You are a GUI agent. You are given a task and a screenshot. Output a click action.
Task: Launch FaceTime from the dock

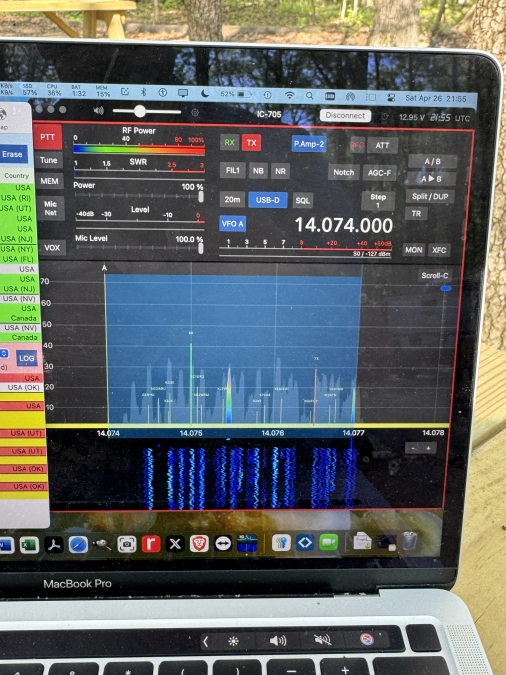point(329,542)
